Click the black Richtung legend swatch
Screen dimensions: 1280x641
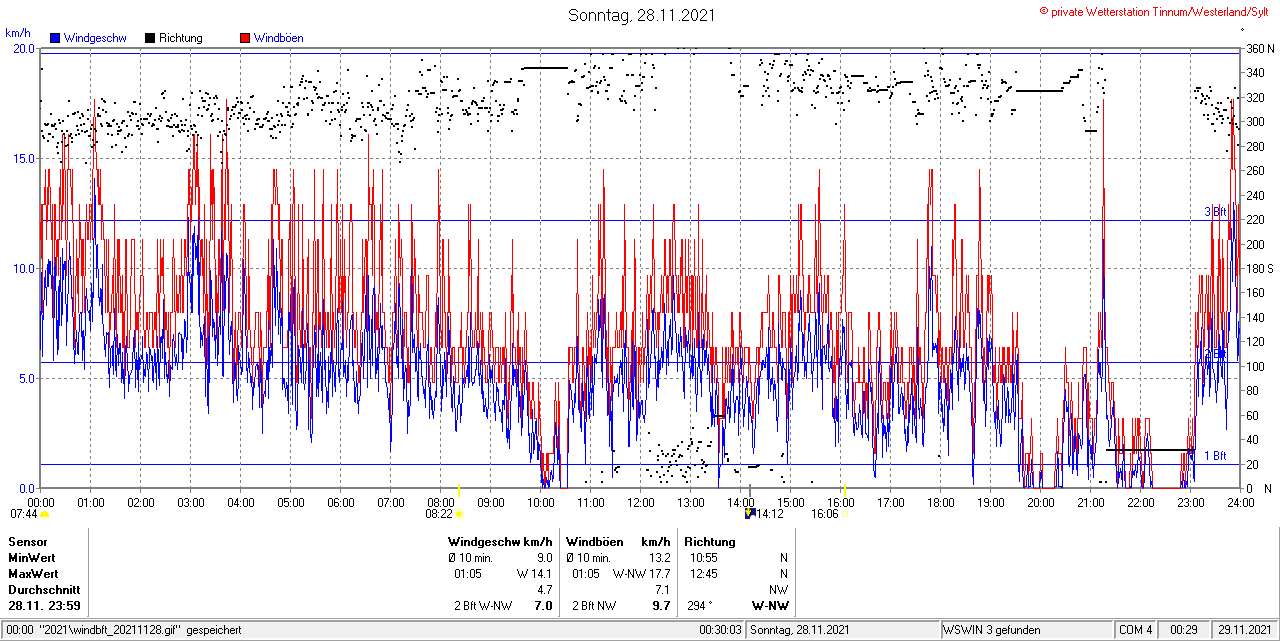[x=150, y=38]
